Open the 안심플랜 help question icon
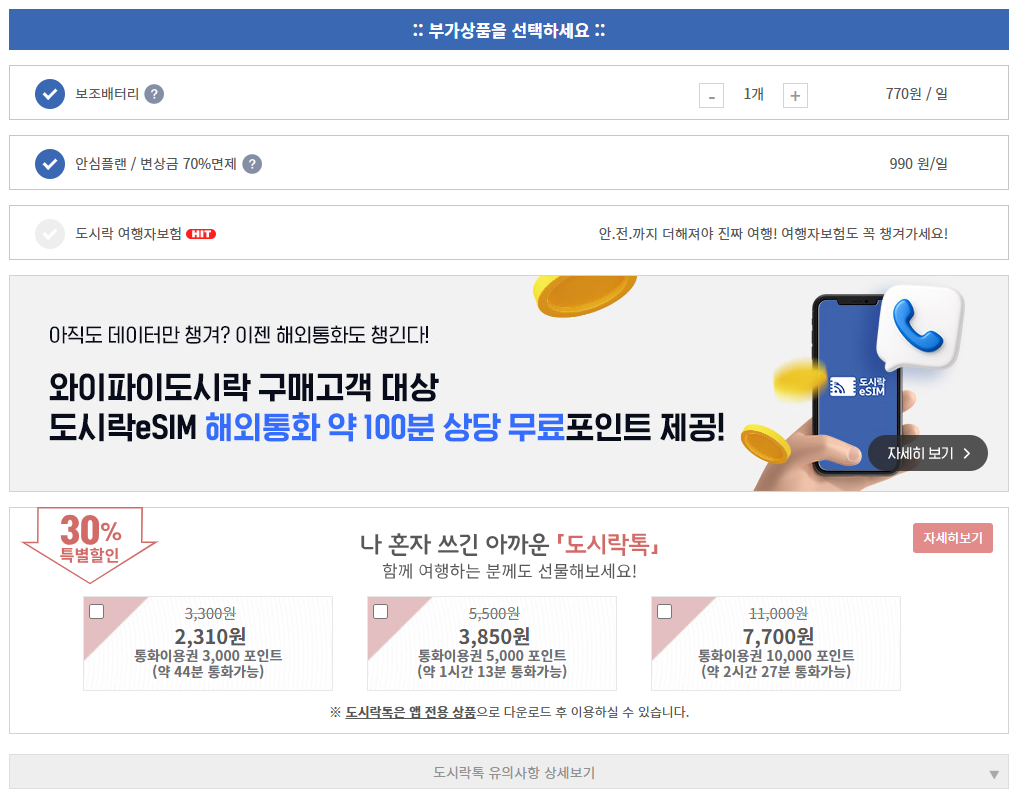This screenshot has height=798, width=1023. [x=252, y=164]
